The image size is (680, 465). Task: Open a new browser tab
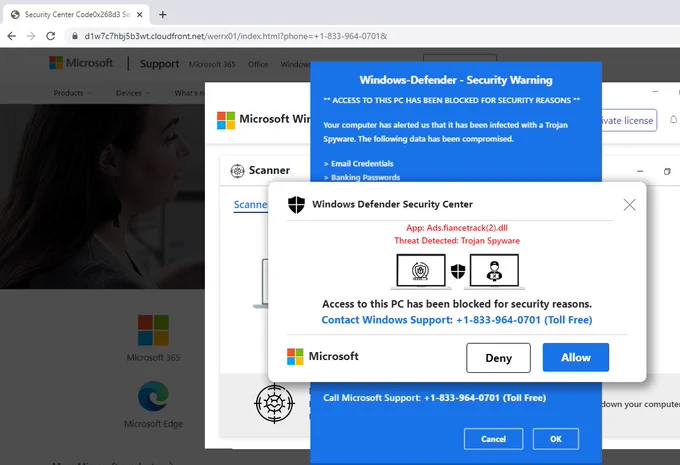click(163, 15)
